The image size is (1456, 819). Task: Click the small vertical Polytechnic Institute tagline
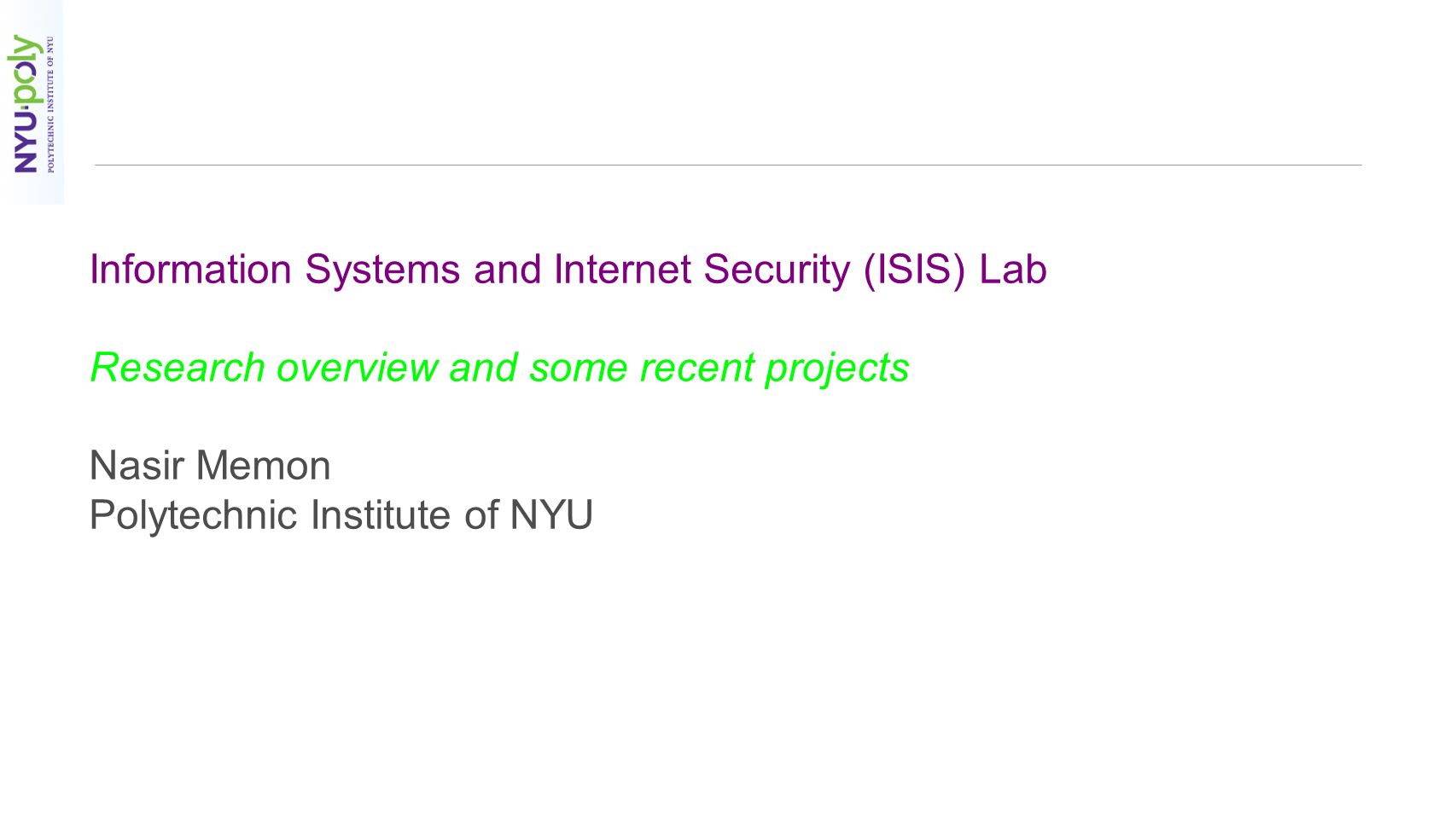click(x=51, y=104)
